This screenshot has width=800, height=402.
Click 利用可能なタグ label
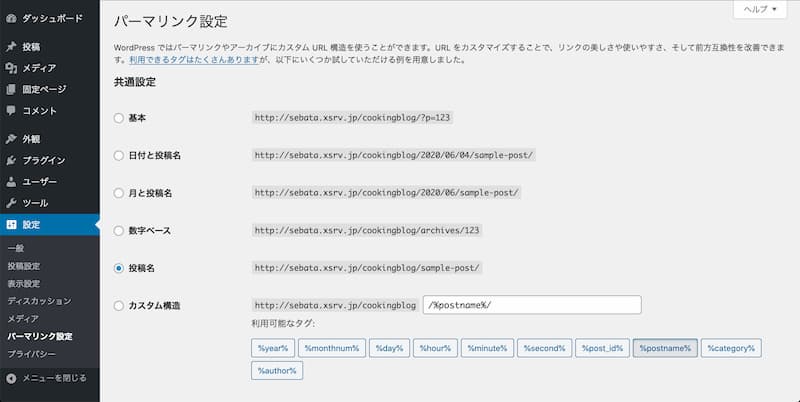(283, 323)
